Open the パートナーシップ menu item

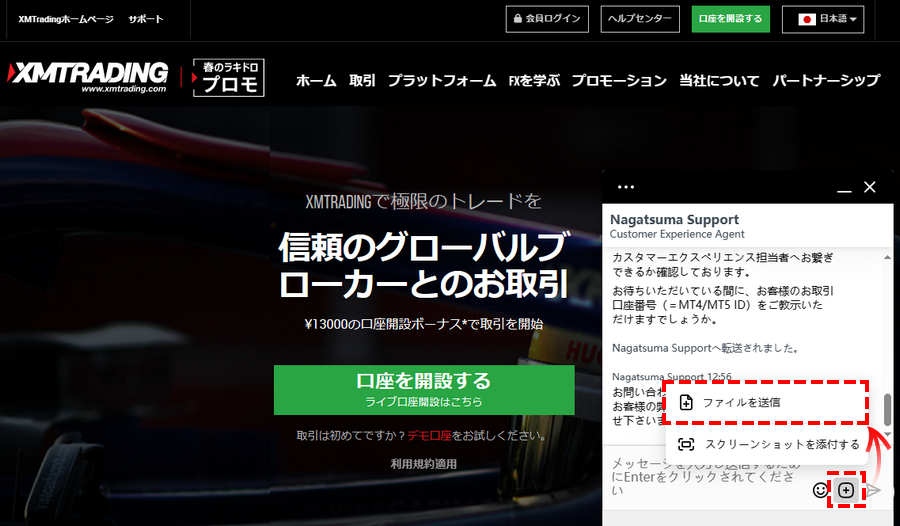826,80
